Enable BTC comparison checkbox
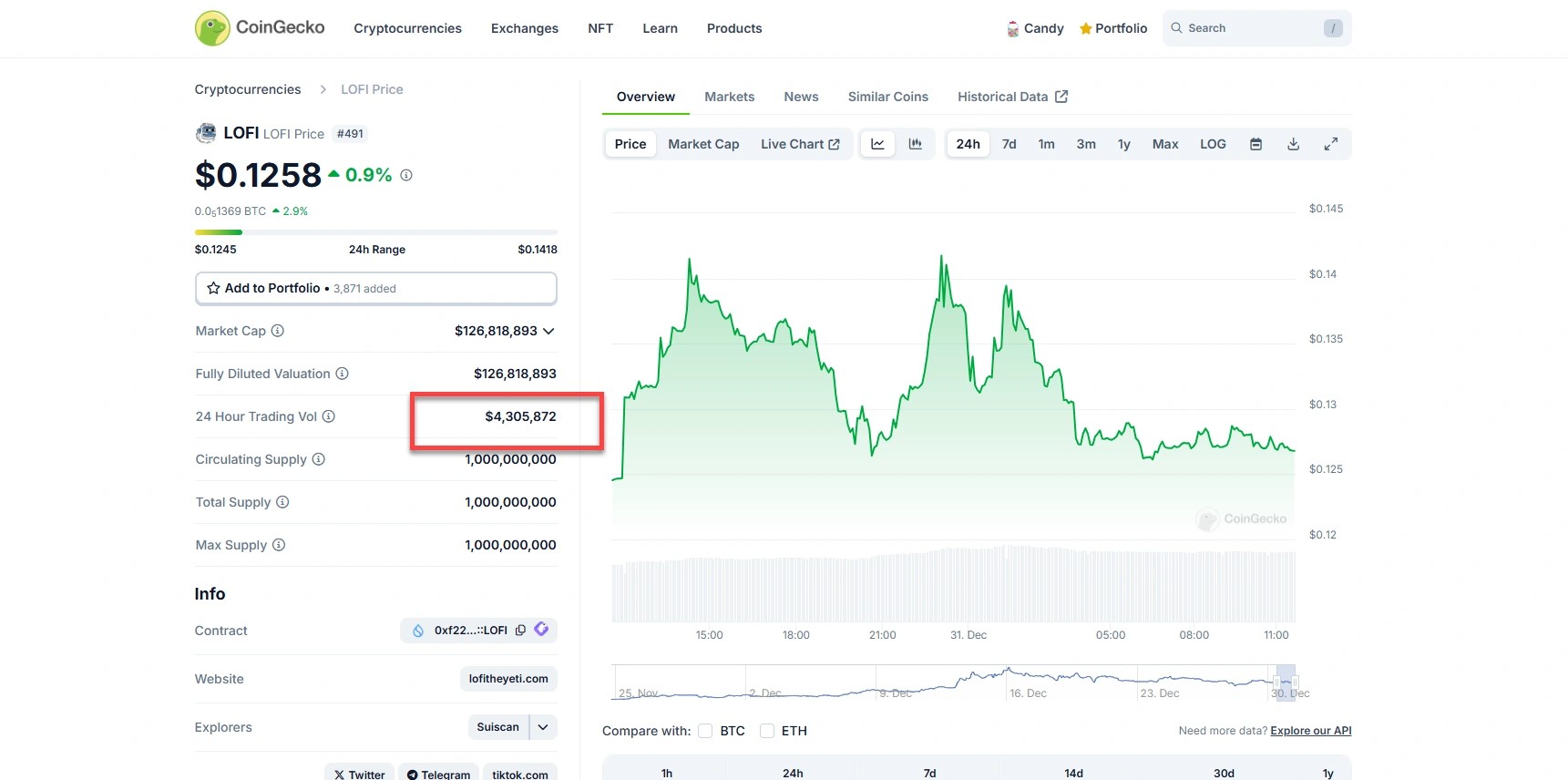Image resolution: width=1568 pixels, height=780 pixels. [x=705, y=731]
